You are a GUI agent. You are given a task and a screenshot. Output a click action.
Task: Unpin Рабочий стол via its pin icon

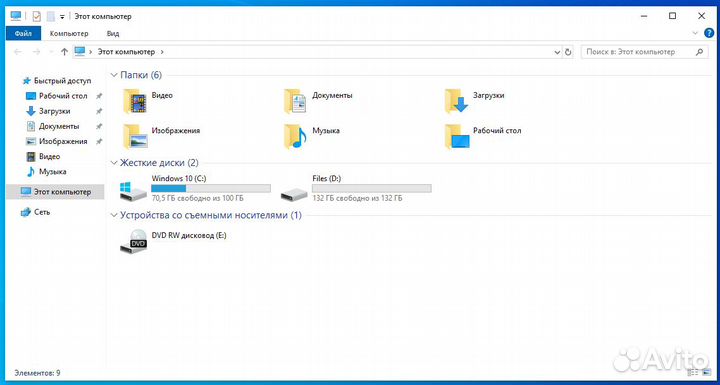coord(98,96)
